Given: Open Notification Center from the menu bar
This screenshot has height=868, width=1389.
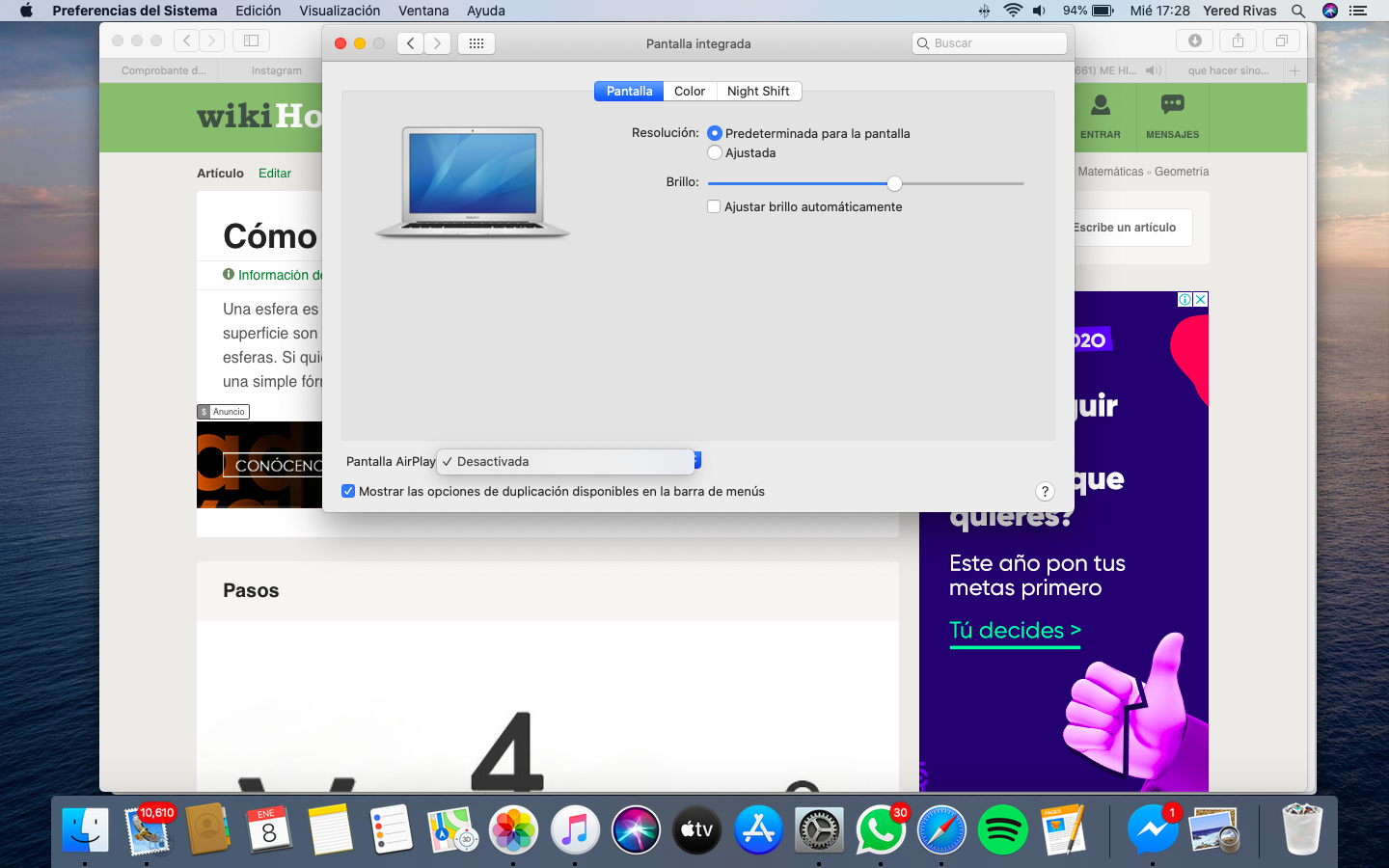Looking at the screenshot, I should (1358, 11).
